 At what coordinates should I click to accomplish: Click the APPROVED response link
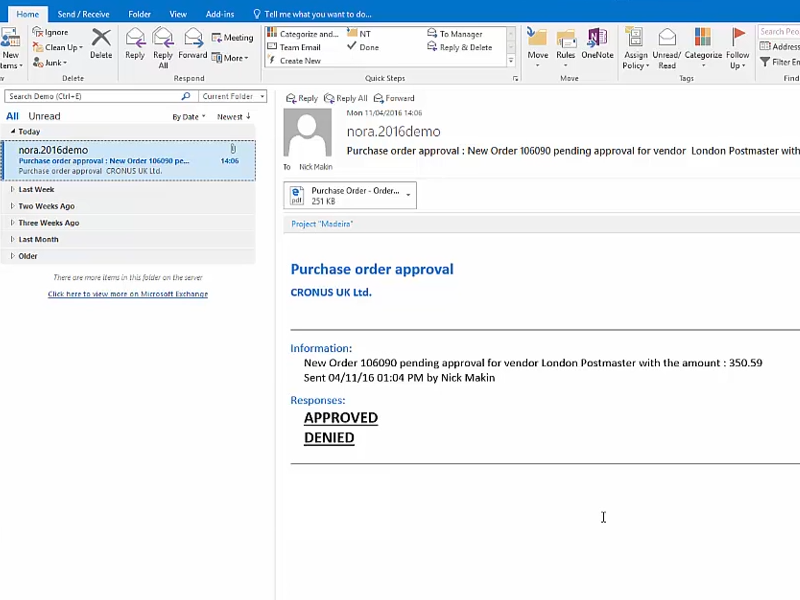click(341, 418)
